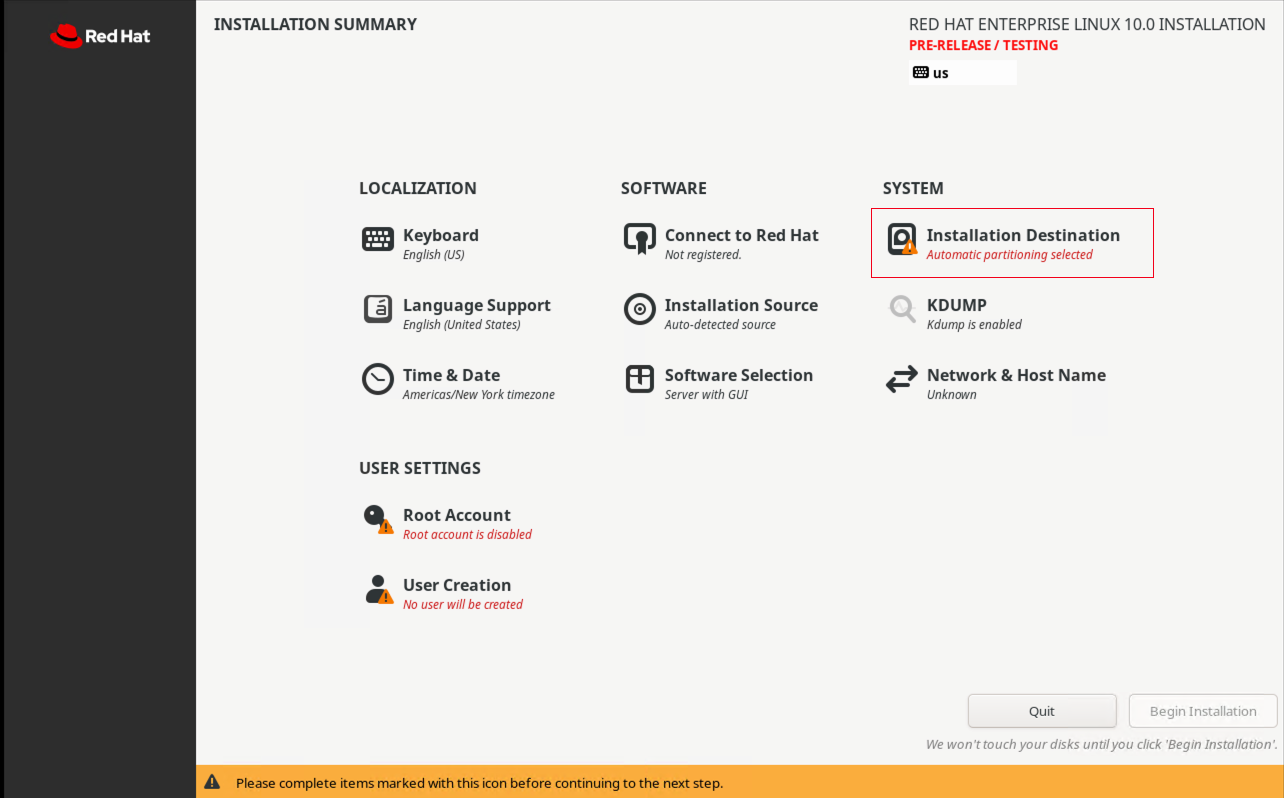Click the "We won't touch your disks" note
The image size is (1284, 798).
click(x=1102, y=744)
